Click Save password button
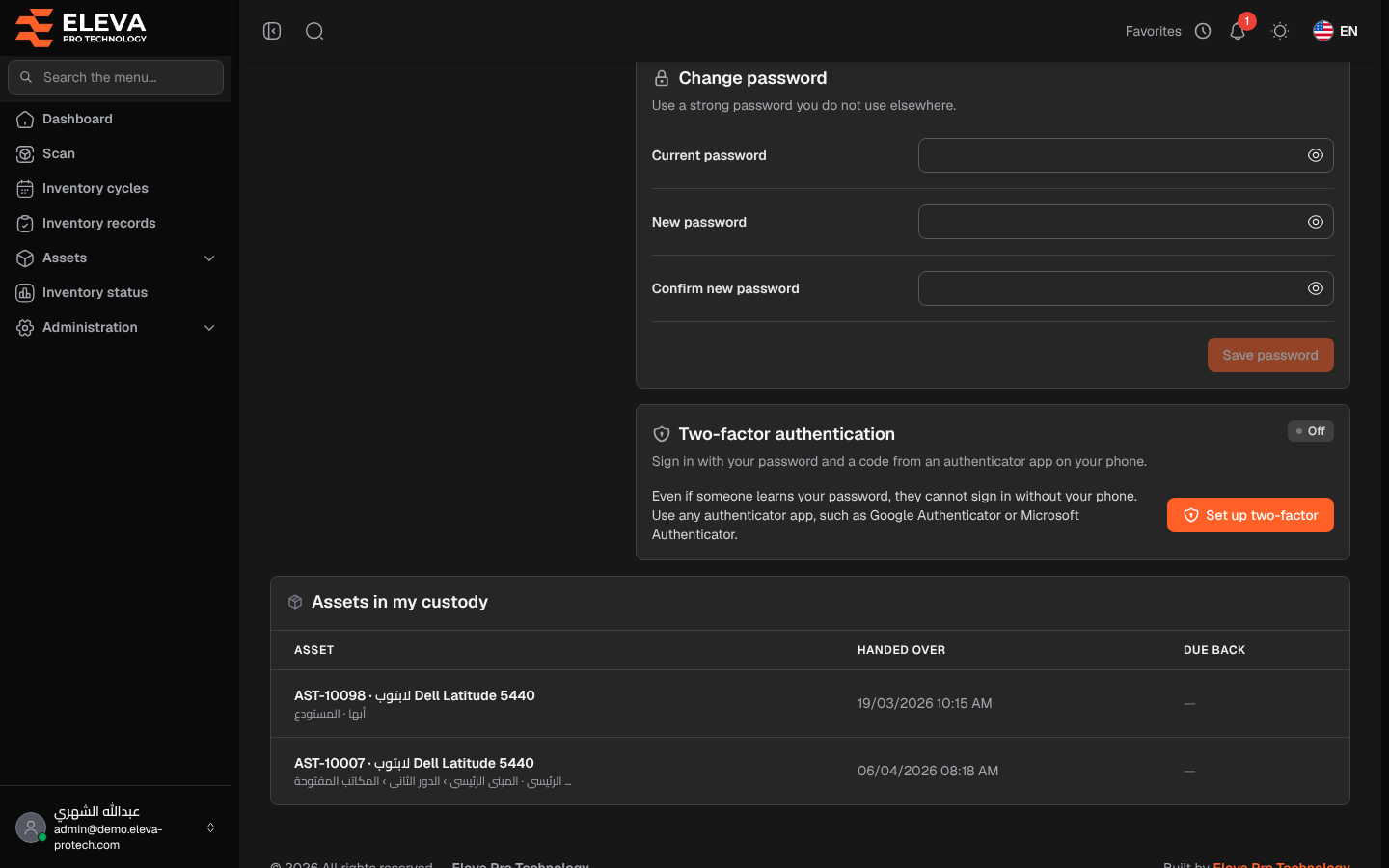Viewport: 1389px width, 868px height. point(1270,355)
